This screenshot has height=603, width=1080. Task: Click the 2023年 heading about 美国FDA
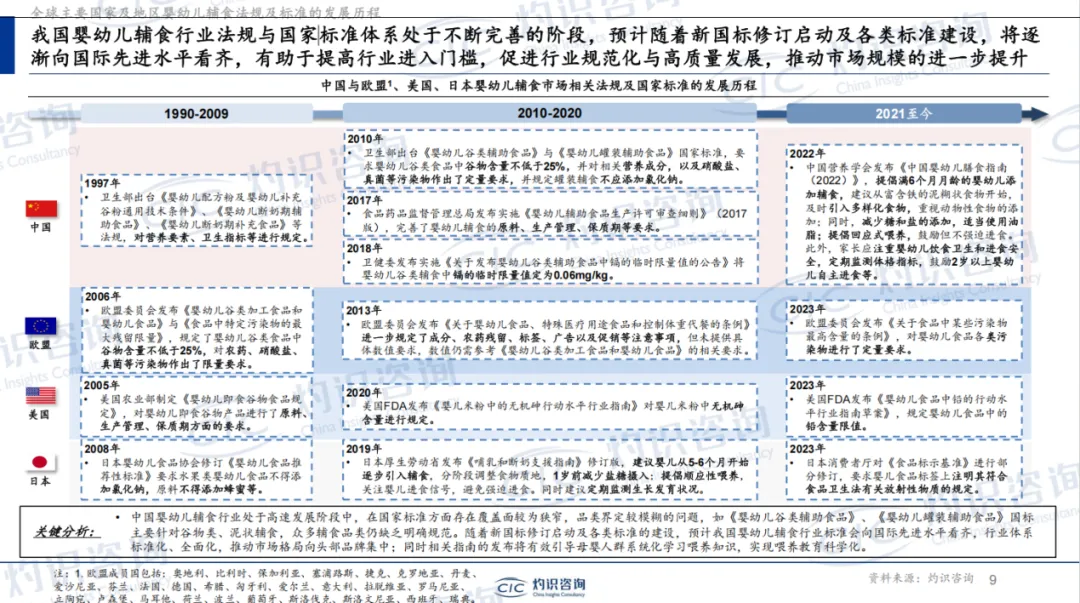(807, 385)
